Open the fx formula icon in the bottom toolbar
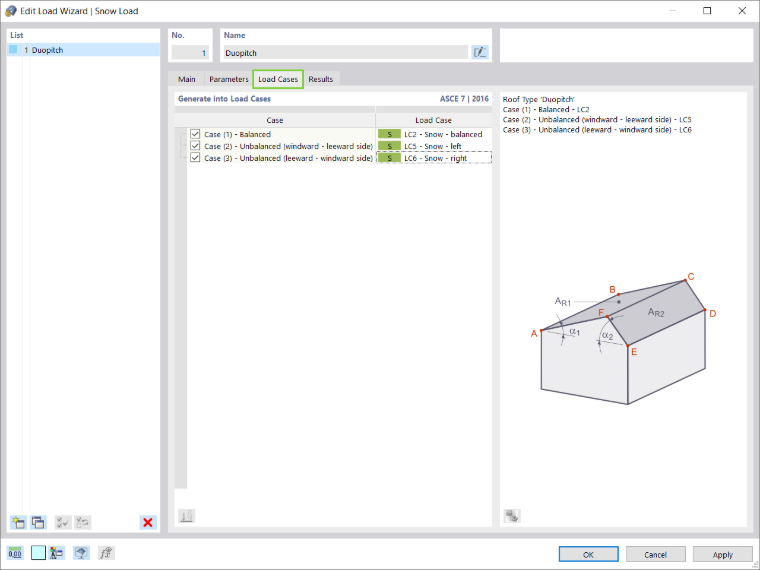 coord(106,553)
